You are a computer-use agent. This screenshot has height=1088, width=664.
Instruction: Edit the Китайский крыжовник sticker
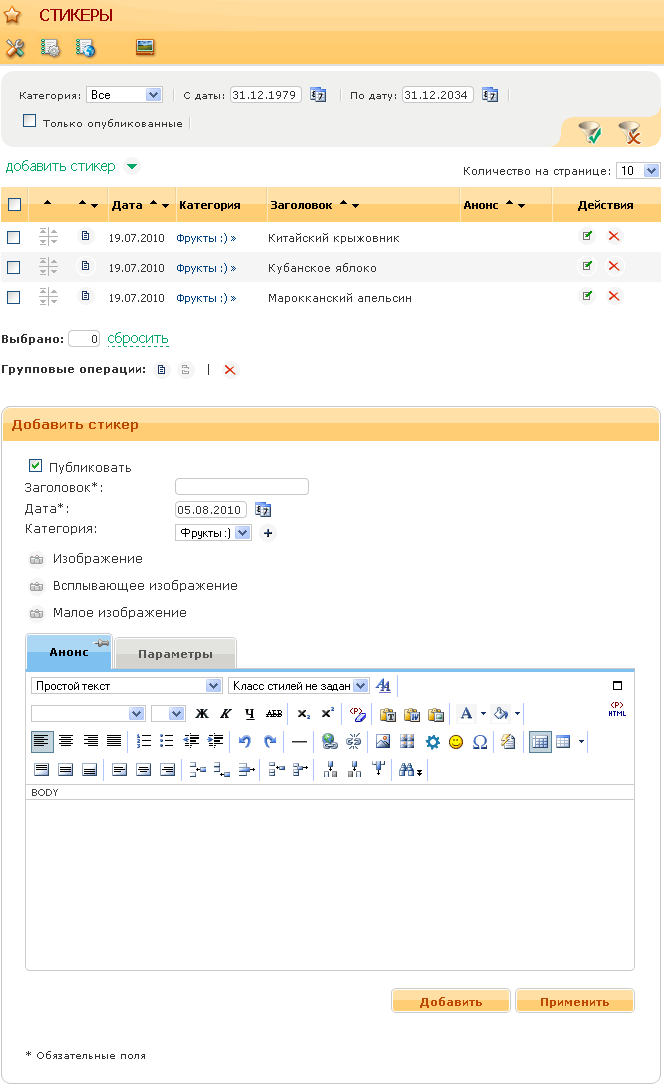click(x=588, y=237)
